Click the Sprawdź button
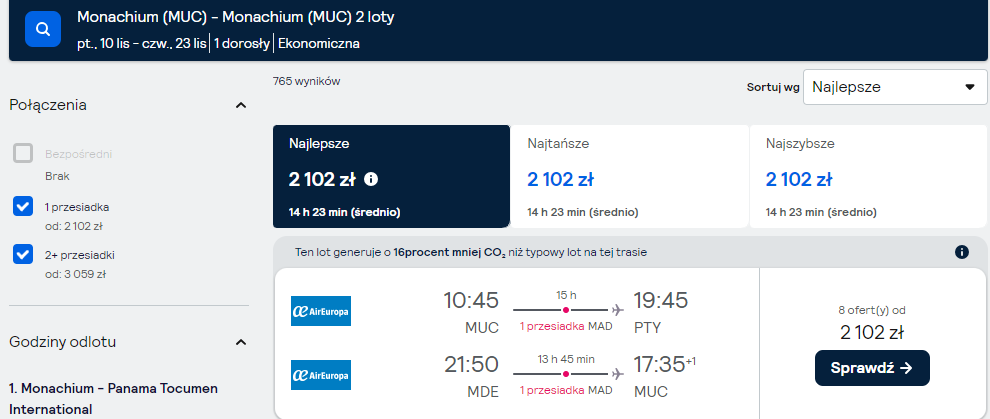 click(x=872, y=368)
